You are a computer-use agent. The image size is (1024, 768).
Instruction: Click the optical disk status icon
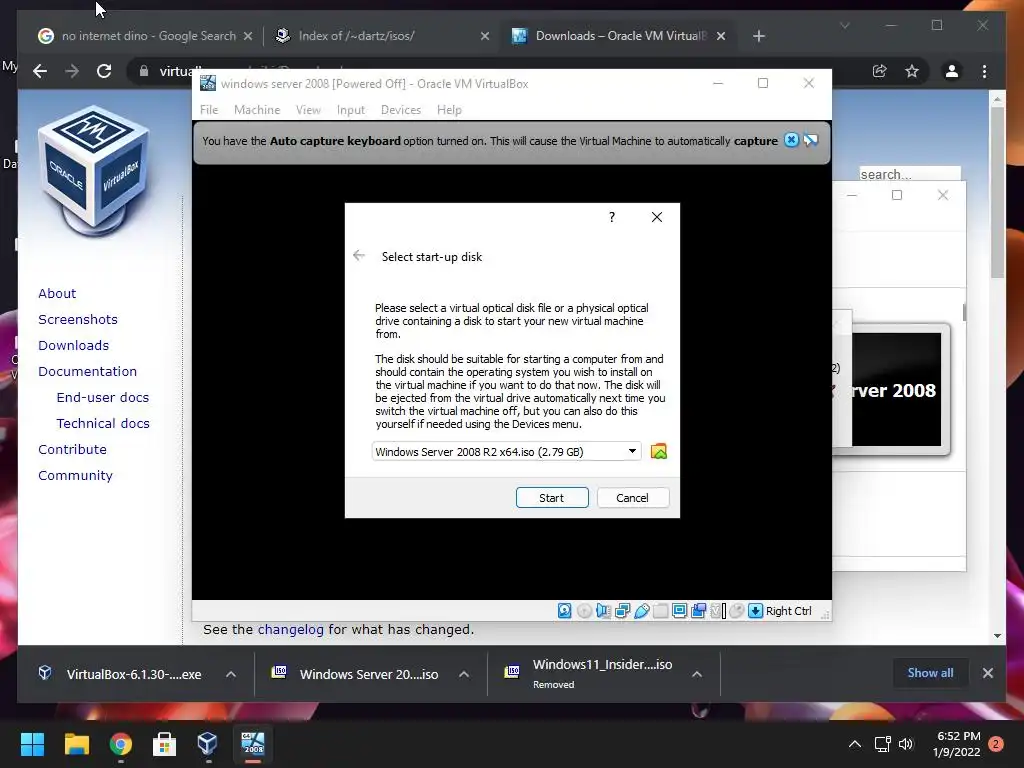coord(584,611)
